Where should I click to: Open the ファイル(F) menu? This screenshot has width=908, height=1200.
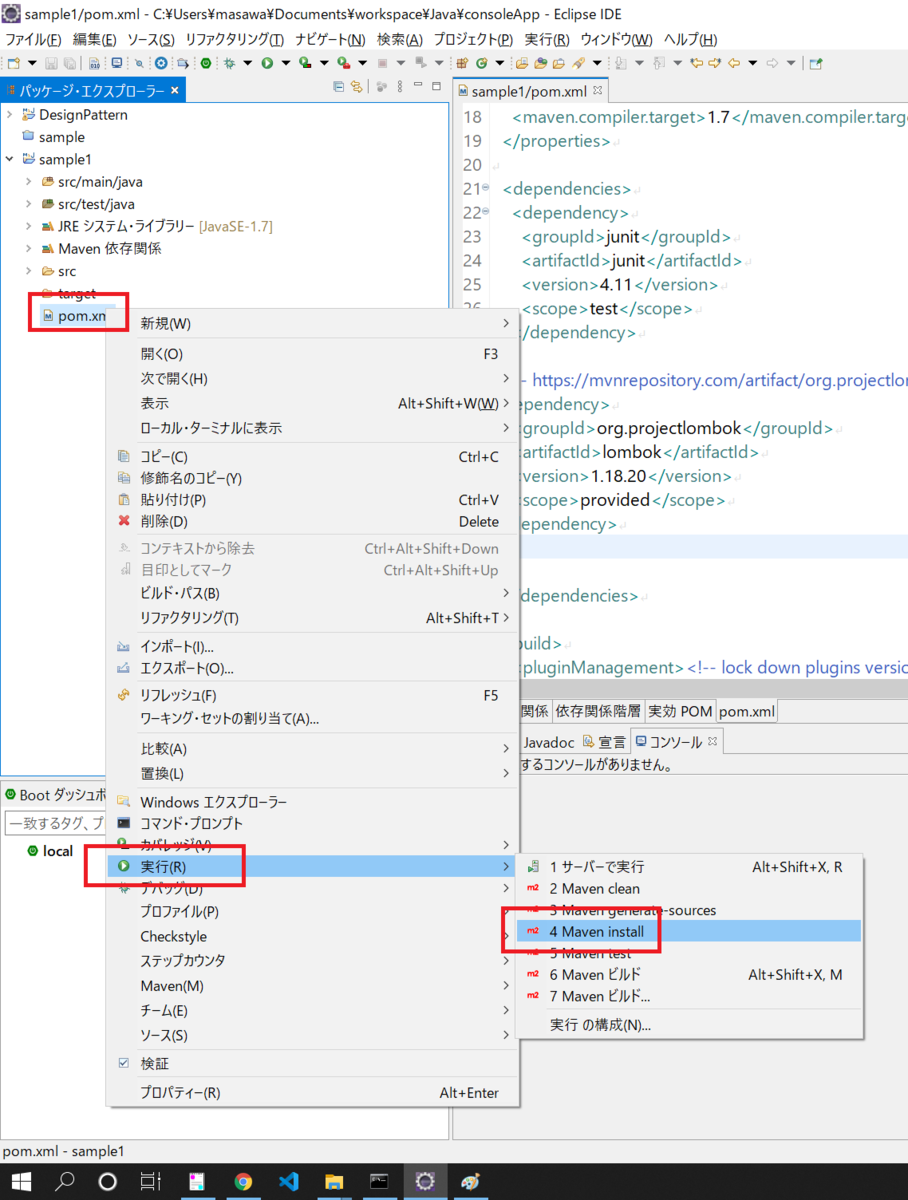pyautogui.click(x=33, y=39)
